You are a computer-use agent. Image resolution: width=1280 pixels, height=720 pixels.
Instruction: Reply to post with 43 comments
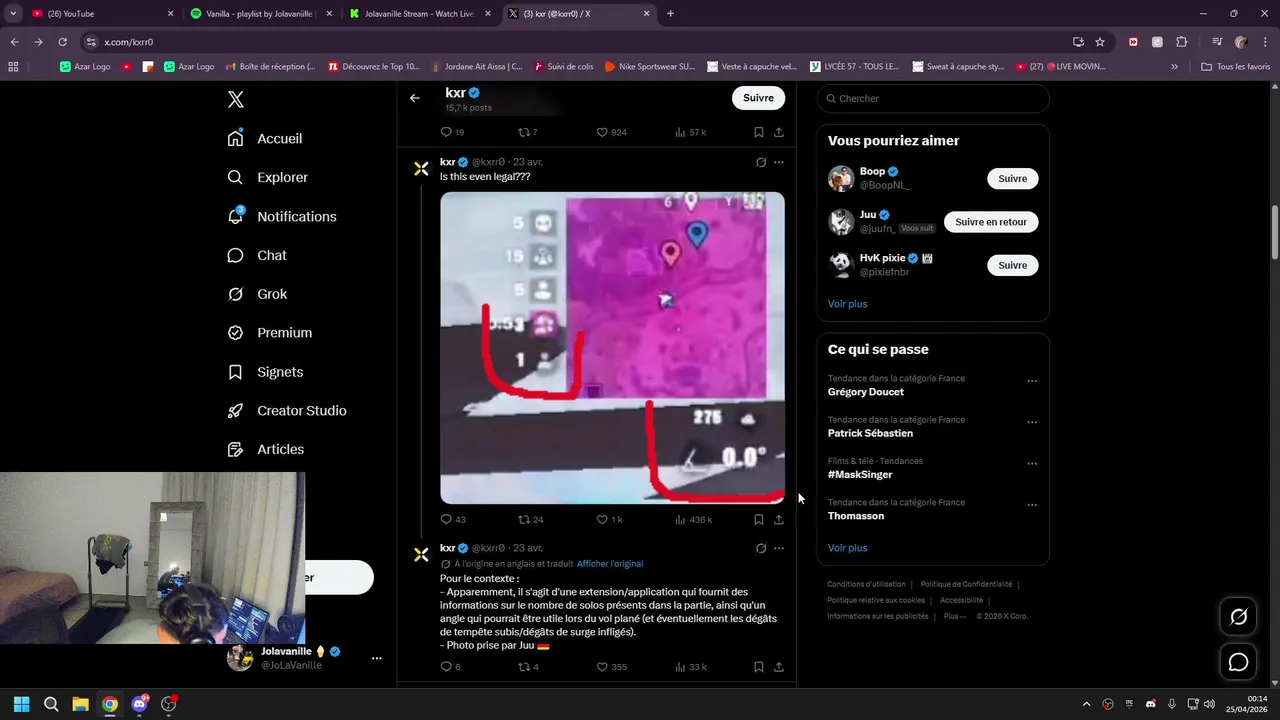(x=453, y=519)
